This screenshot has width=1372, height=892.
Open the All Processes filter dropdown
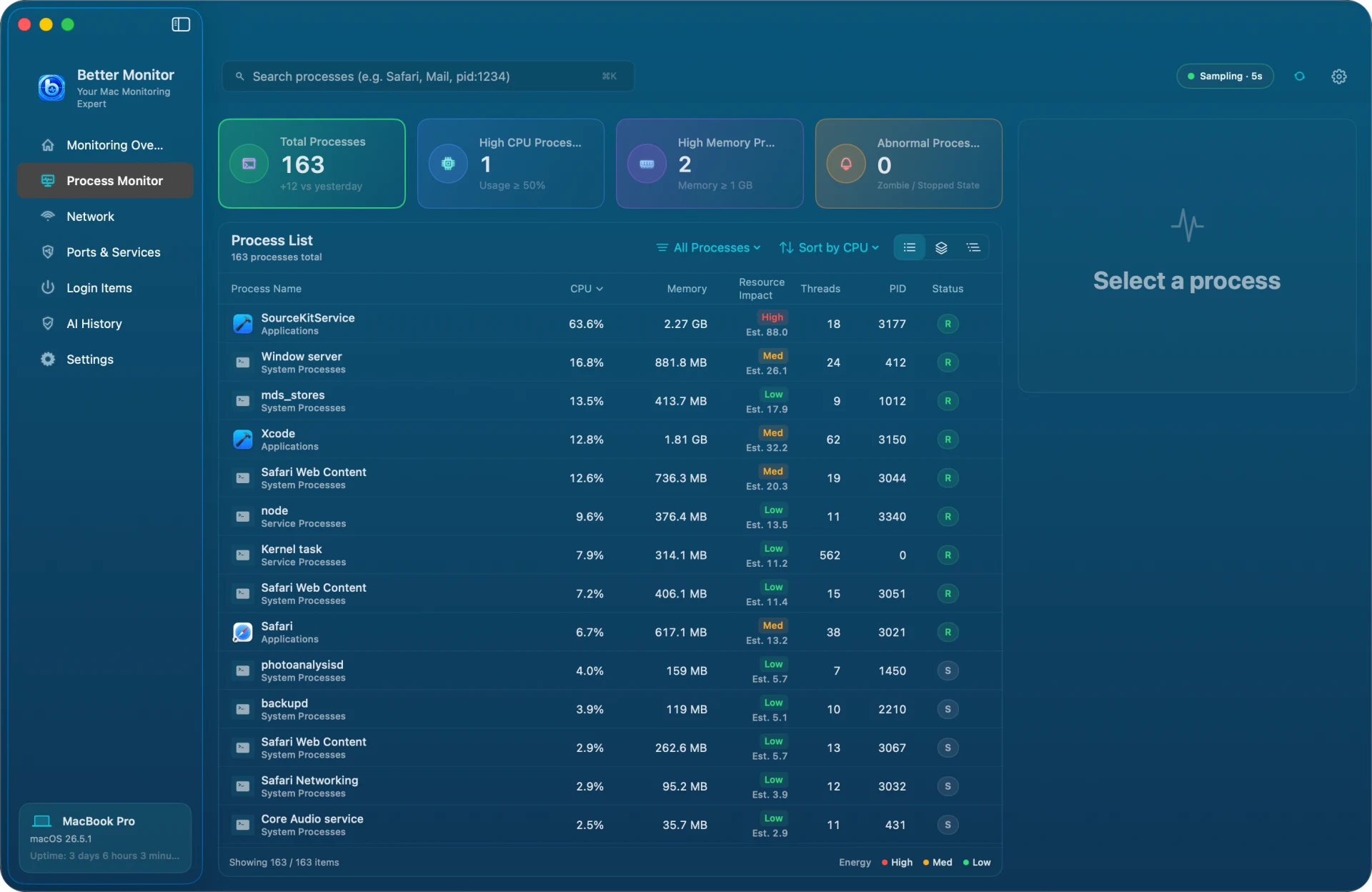tap(709, 247)
